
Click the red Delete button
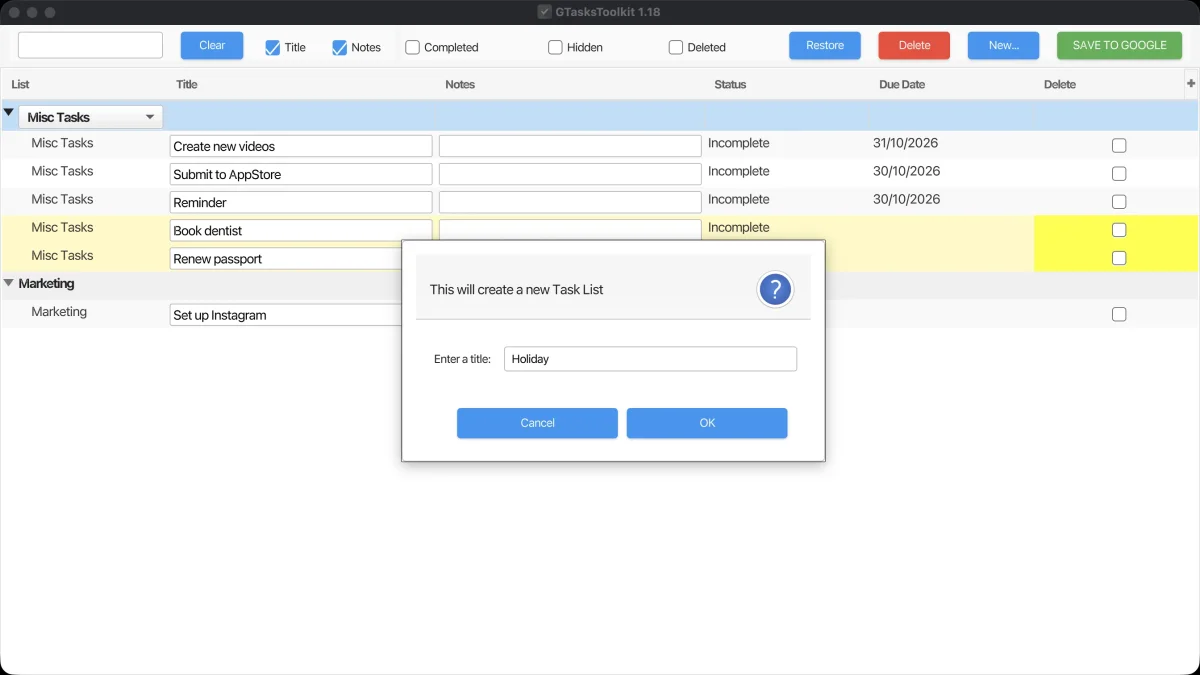(x=914, y=46)
